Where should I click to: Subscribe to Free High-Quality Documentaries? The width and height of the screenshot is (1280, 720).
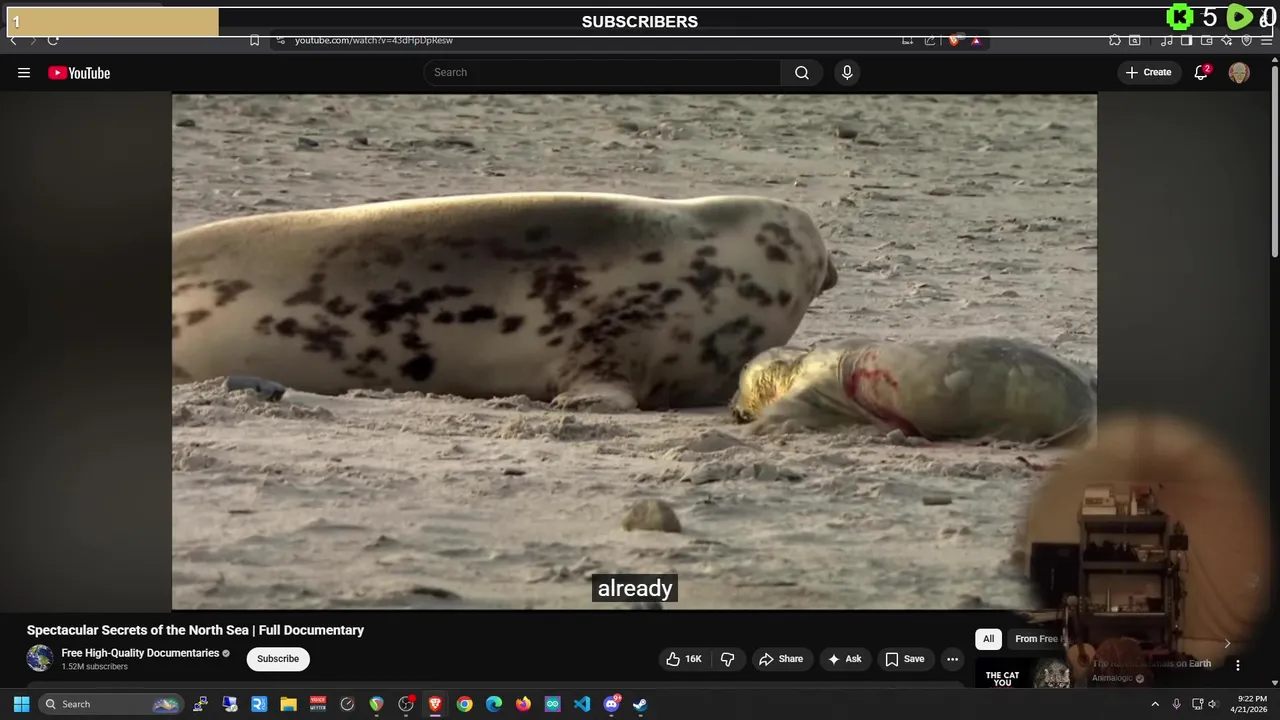point(278,659)
